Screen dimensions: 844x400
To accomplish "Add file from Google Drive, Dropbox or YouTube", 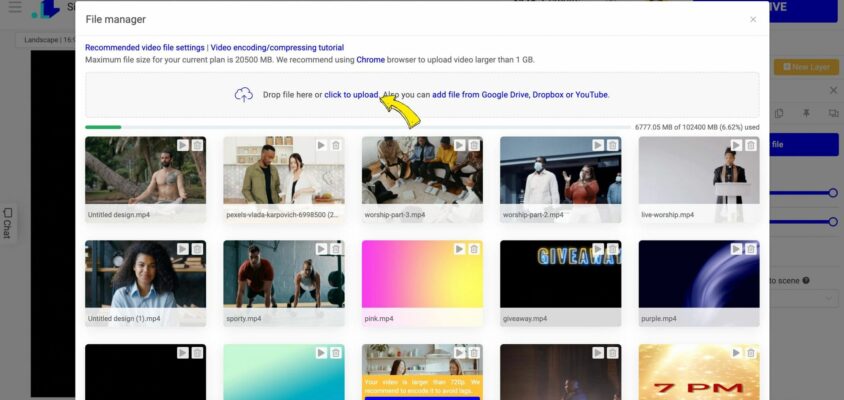I will point(520,95).
